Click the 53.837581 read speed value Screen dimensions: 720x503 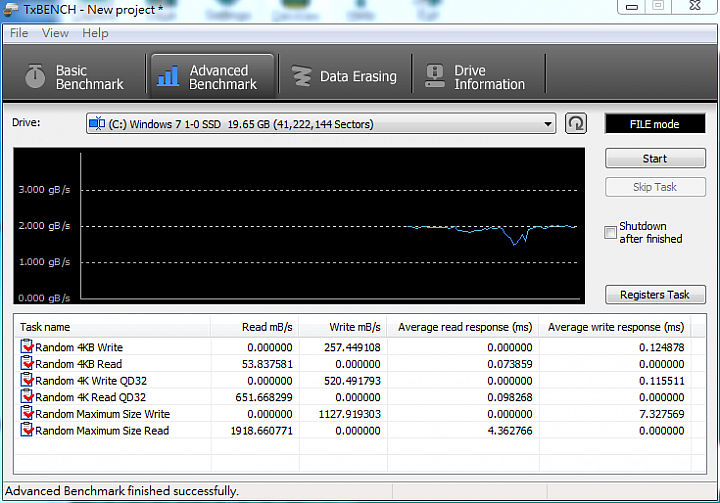tap(267, 364)
